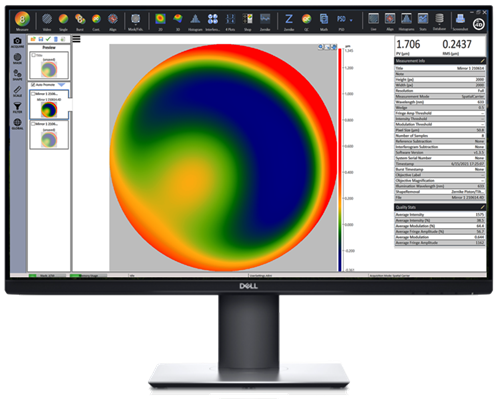The width and height of the screenshot is (500, 399).
Task: Select the Average Modulation (%) row
Action: (x=440, y=226)
